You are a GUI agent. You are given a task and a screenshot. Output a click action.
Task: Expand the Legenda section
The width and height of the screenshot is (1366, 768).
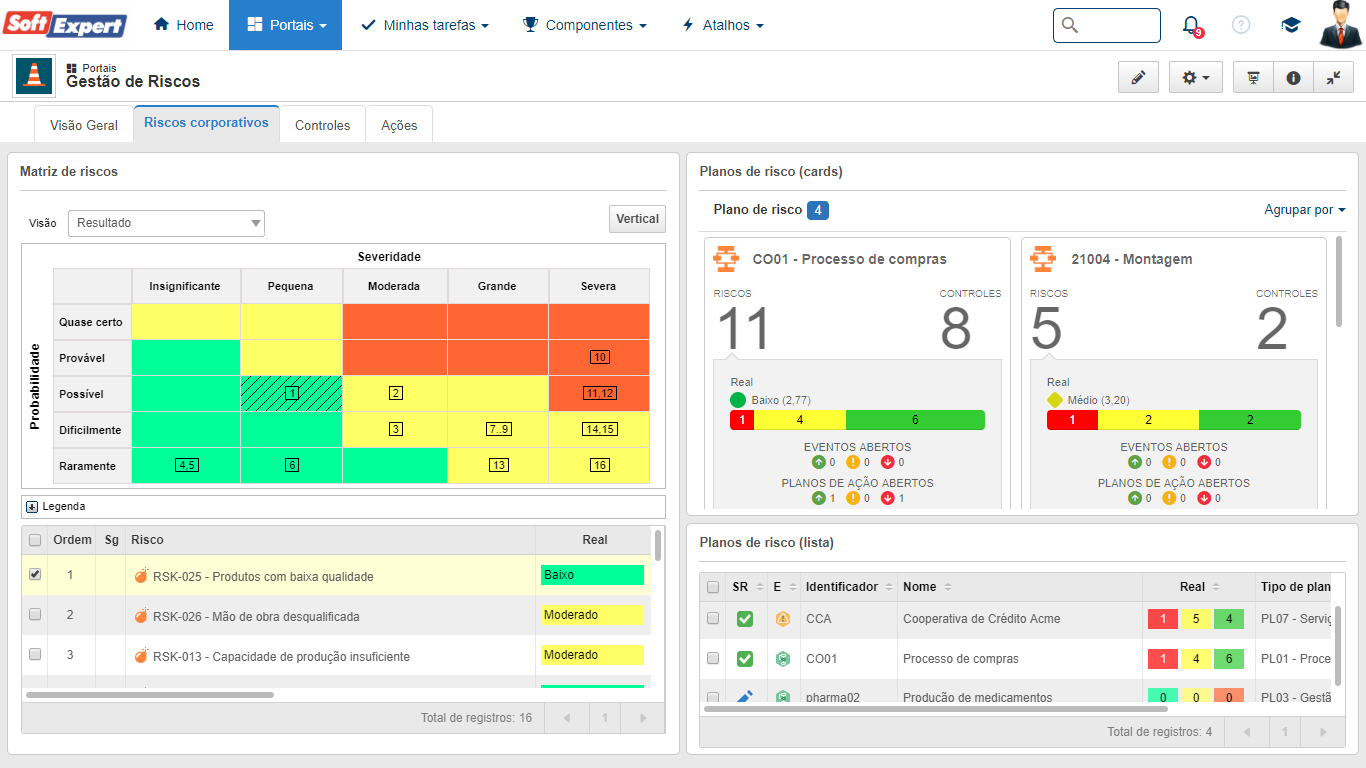click(32, 507)
